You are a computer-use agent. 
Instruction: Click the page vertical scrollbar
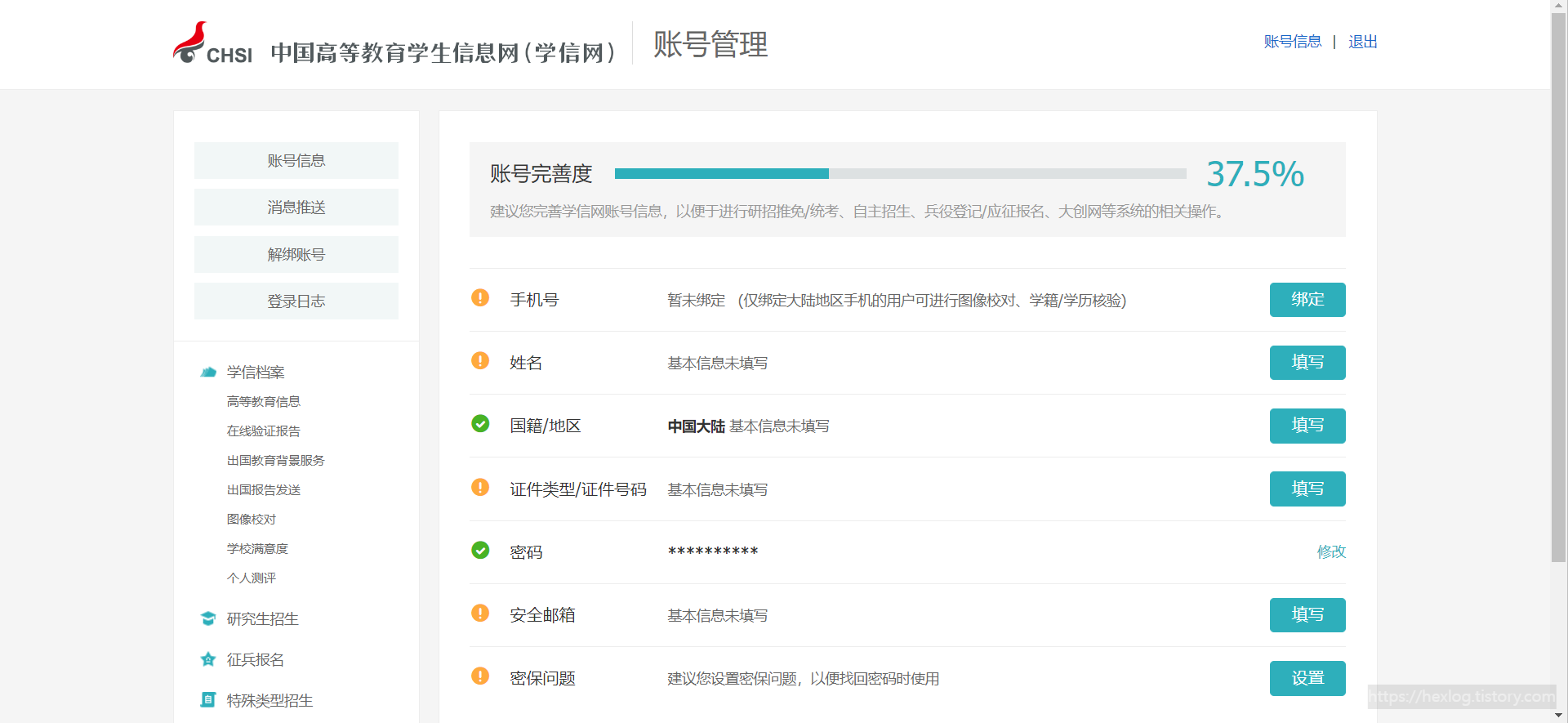point(1559,288)
